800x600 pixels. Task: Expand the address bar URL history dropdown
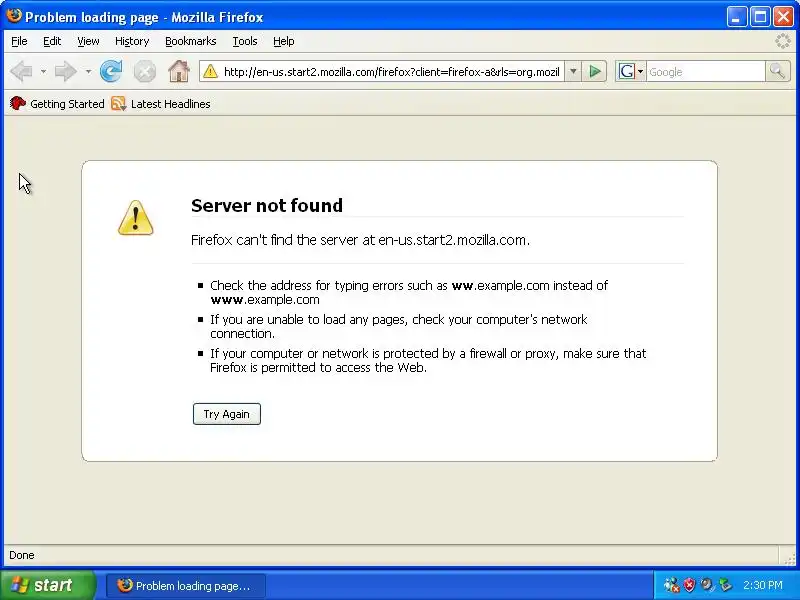coord(573,71)
